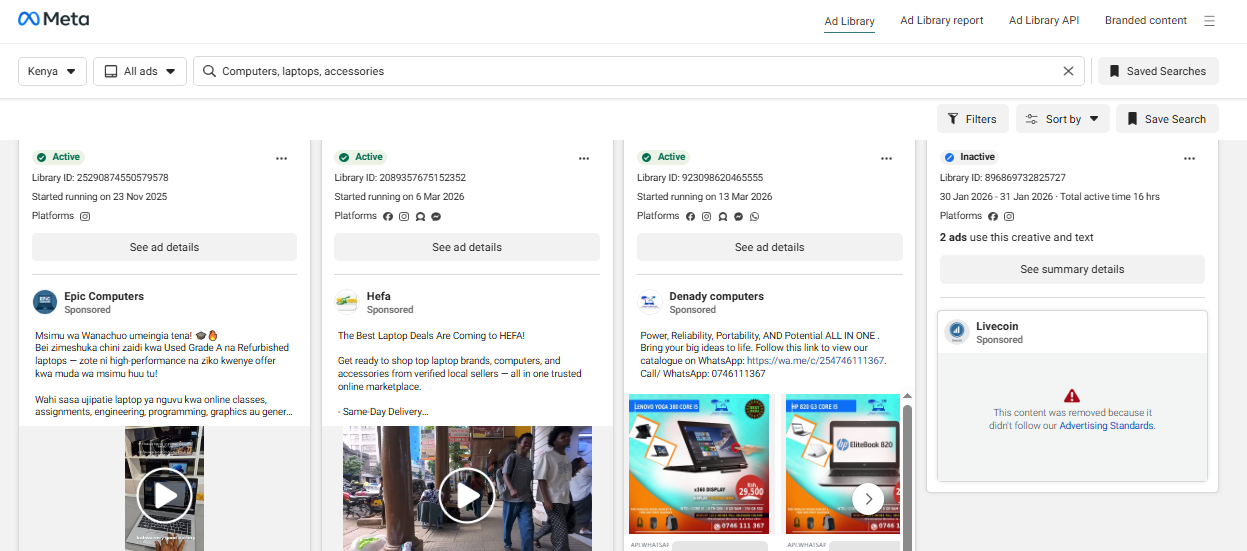Open the Filters panel
Image resolution: width=1247 pixels, height=551 pixels.
click(x=972, y=119)
